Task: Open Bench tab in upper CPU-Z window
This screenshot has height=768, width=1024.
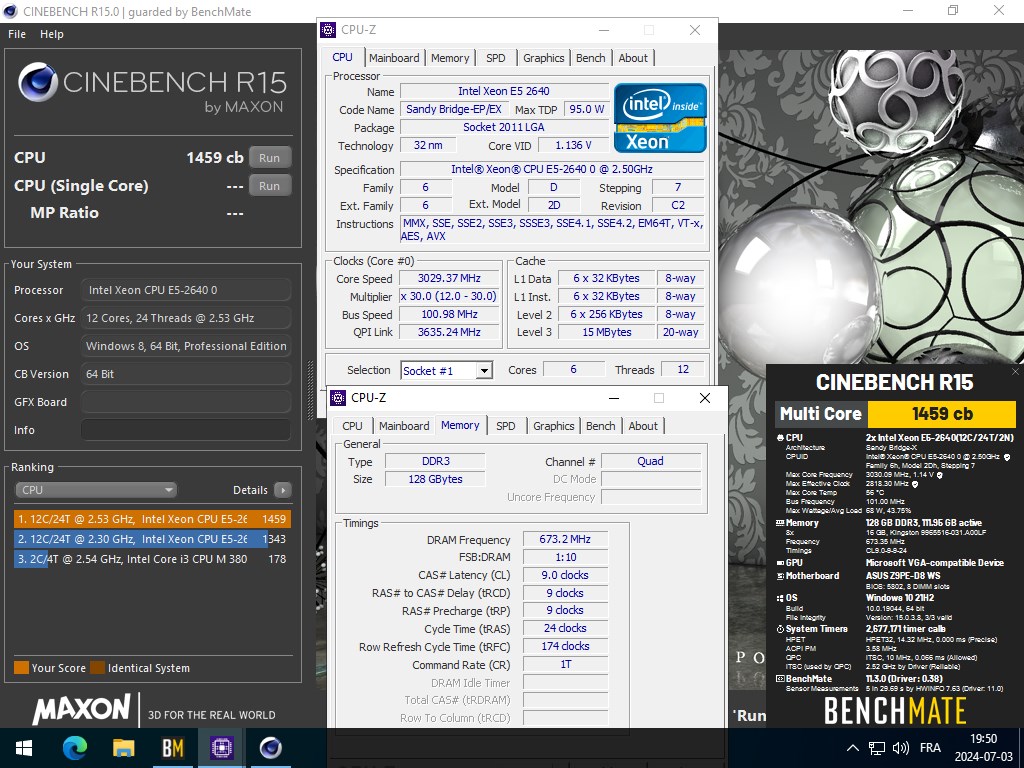Action: 590,58
